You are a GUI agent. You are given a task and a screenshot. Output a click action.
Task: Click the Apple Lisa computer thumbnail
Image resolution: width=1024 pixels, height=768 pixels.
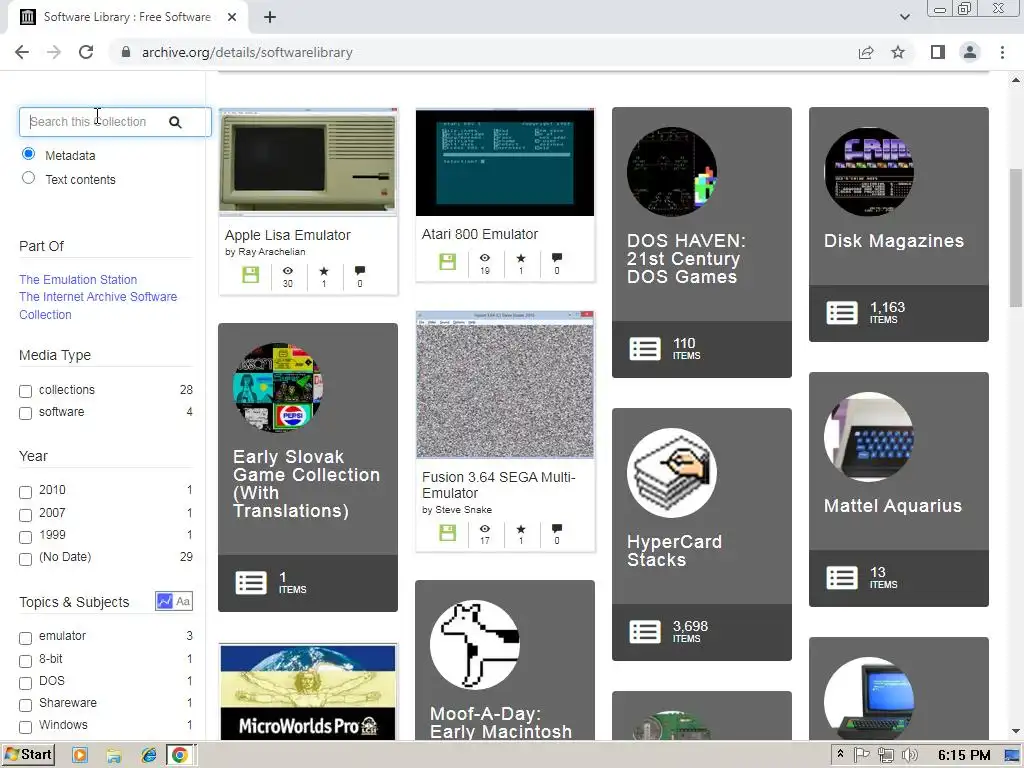[308, 162]
